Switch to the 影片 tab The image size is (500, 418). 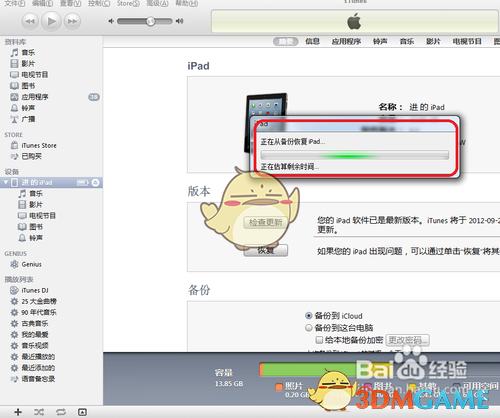[x=433, y=41]
